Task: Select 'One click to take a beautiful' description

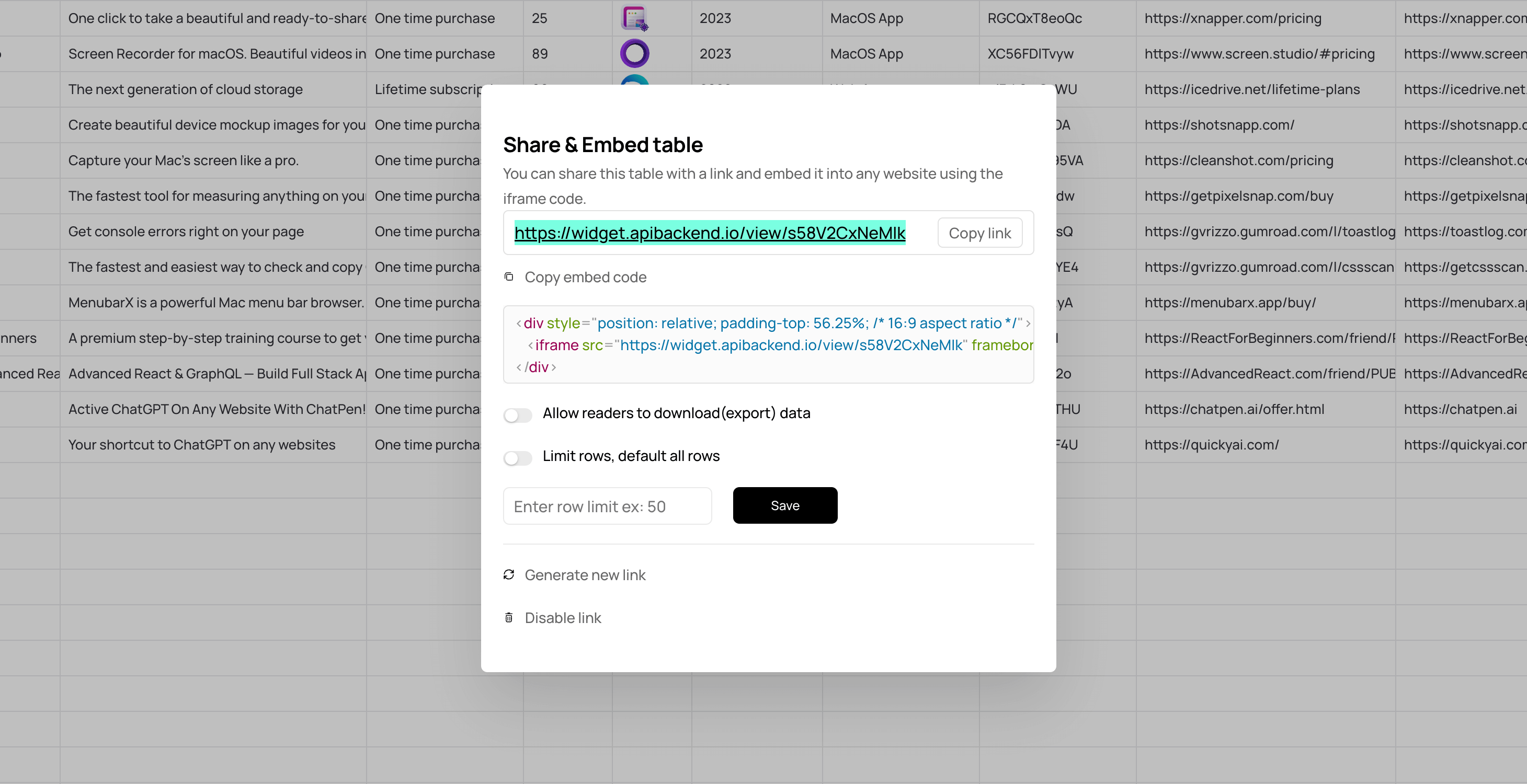Action: [x=213, y=18]
